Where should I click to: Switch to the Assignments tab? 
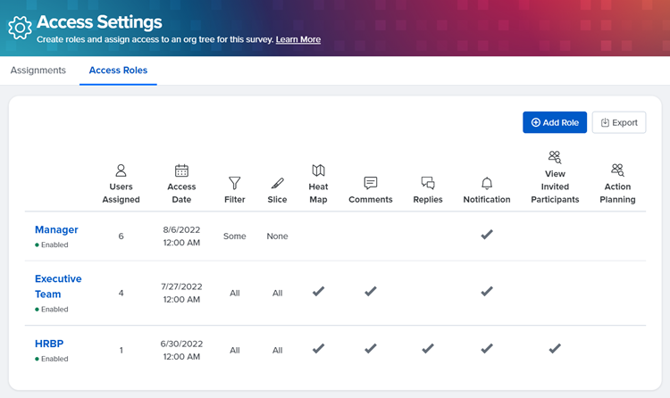tap(38, 70)
